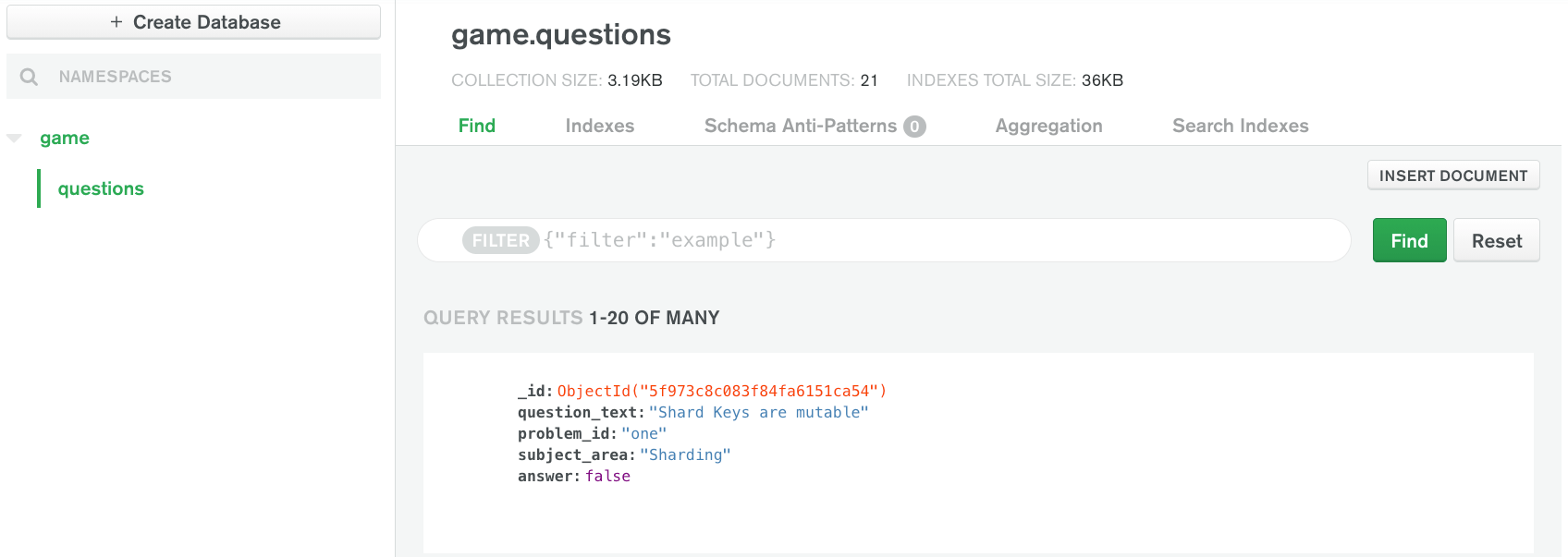Reset the query filter

click(1496, 240)
